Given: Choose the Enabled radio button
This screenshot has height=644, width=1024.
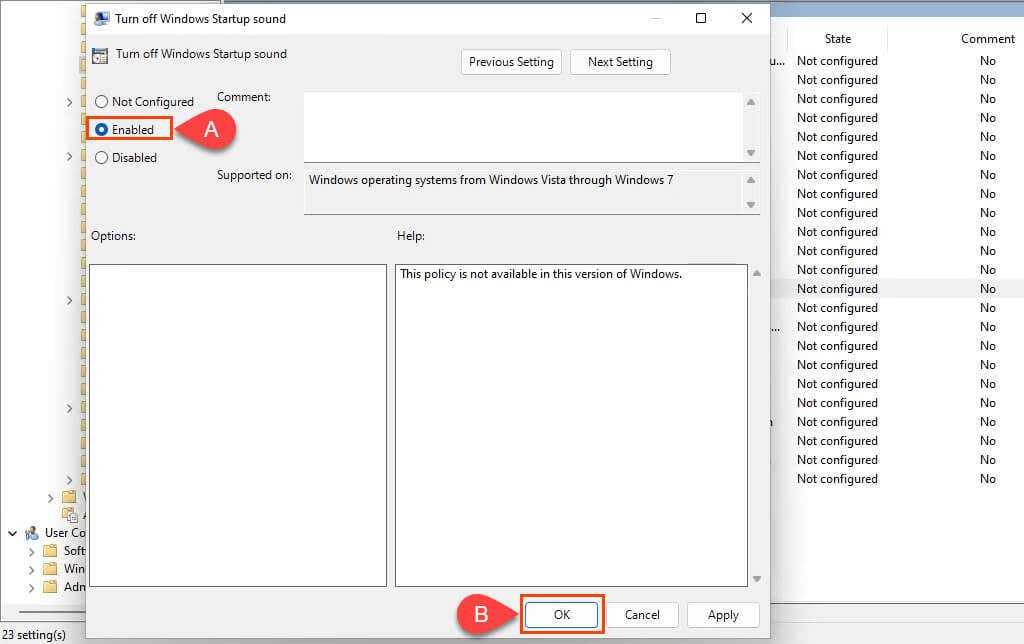Looking at the screenshot, I should [101, 130].
